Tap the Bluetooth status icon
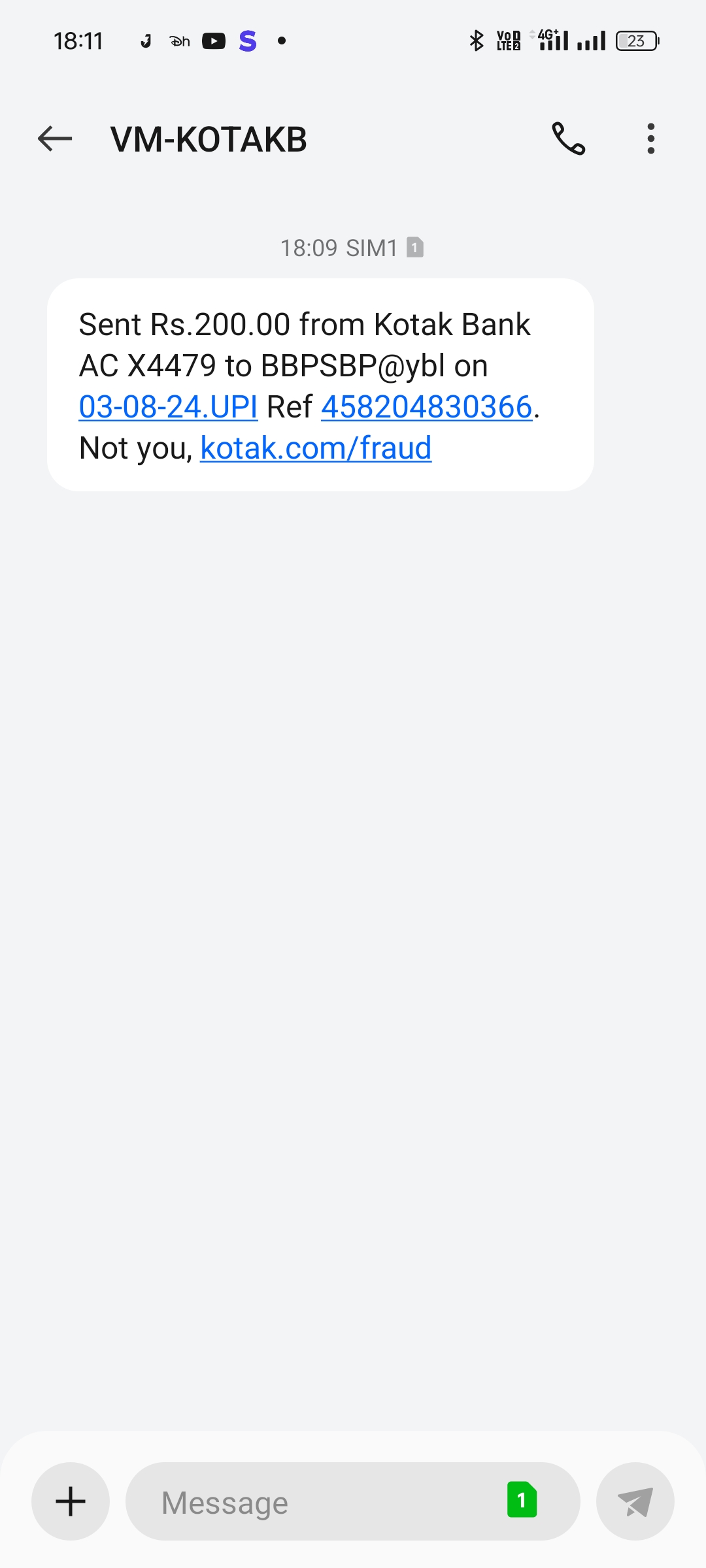The width and height of the screenshot is (706, 1568). 477,41
